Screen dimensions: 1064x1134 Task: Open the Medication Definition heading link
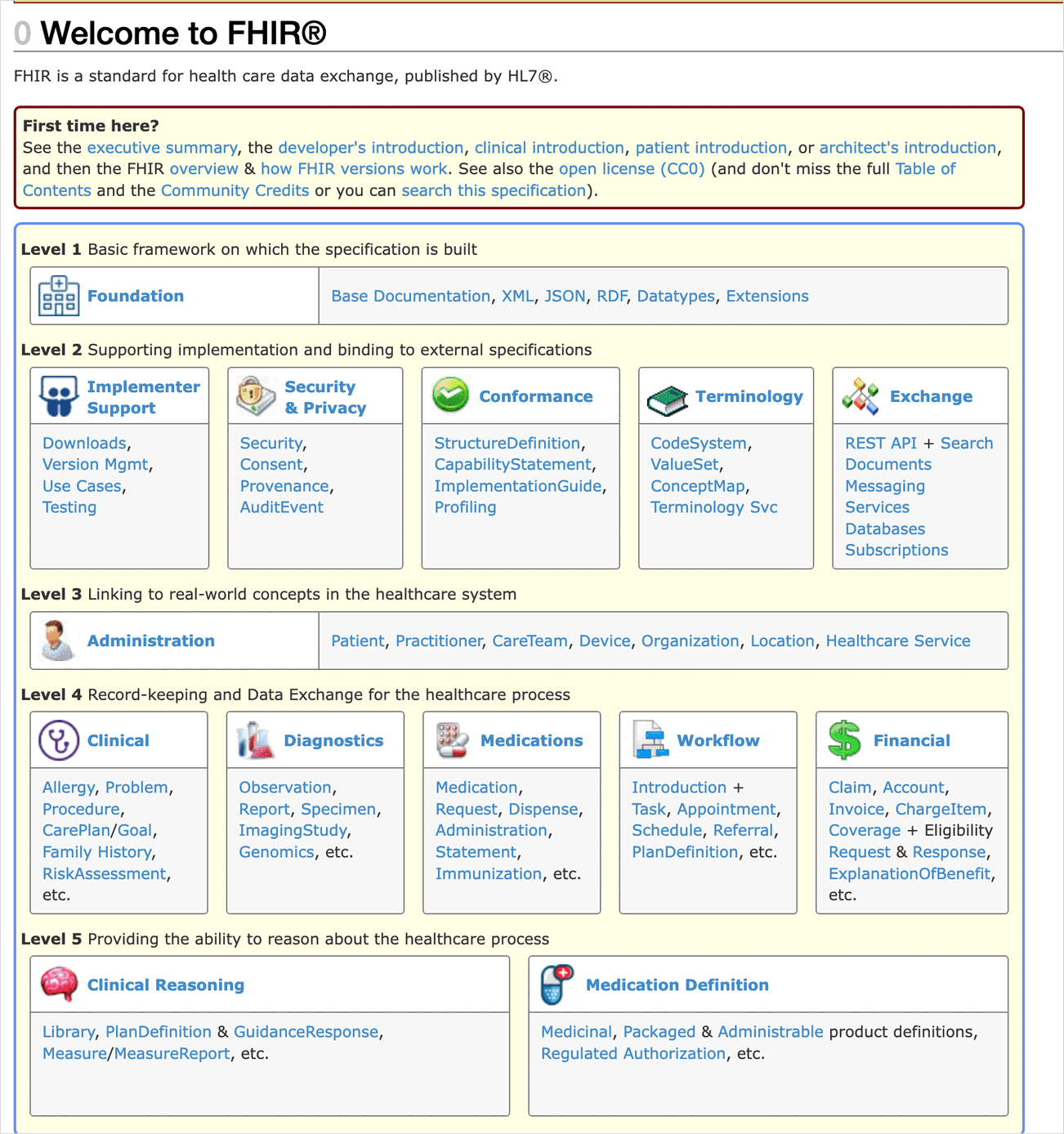tap(677, 984)
